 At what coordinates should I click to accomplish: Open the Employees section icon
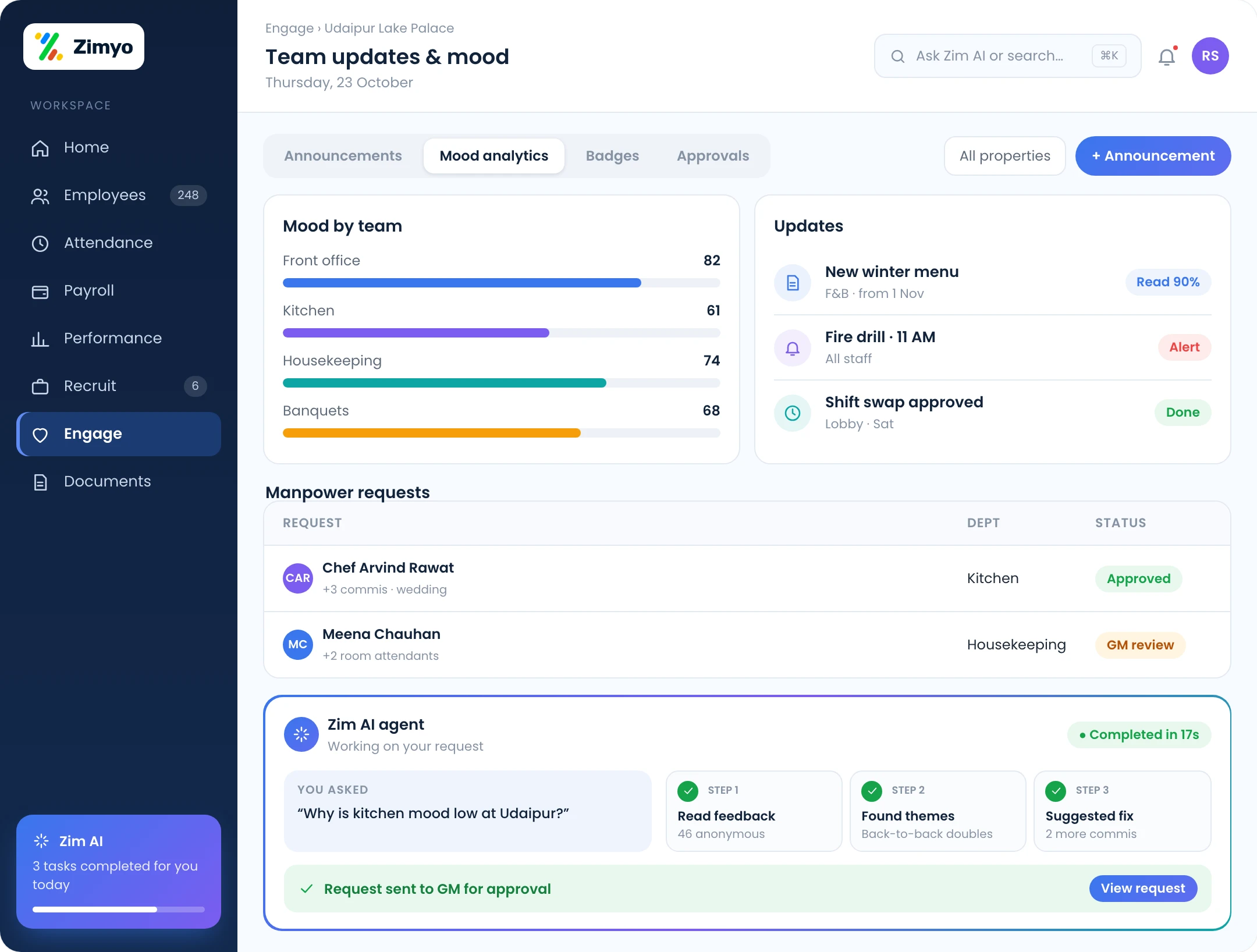click(40, 196)
